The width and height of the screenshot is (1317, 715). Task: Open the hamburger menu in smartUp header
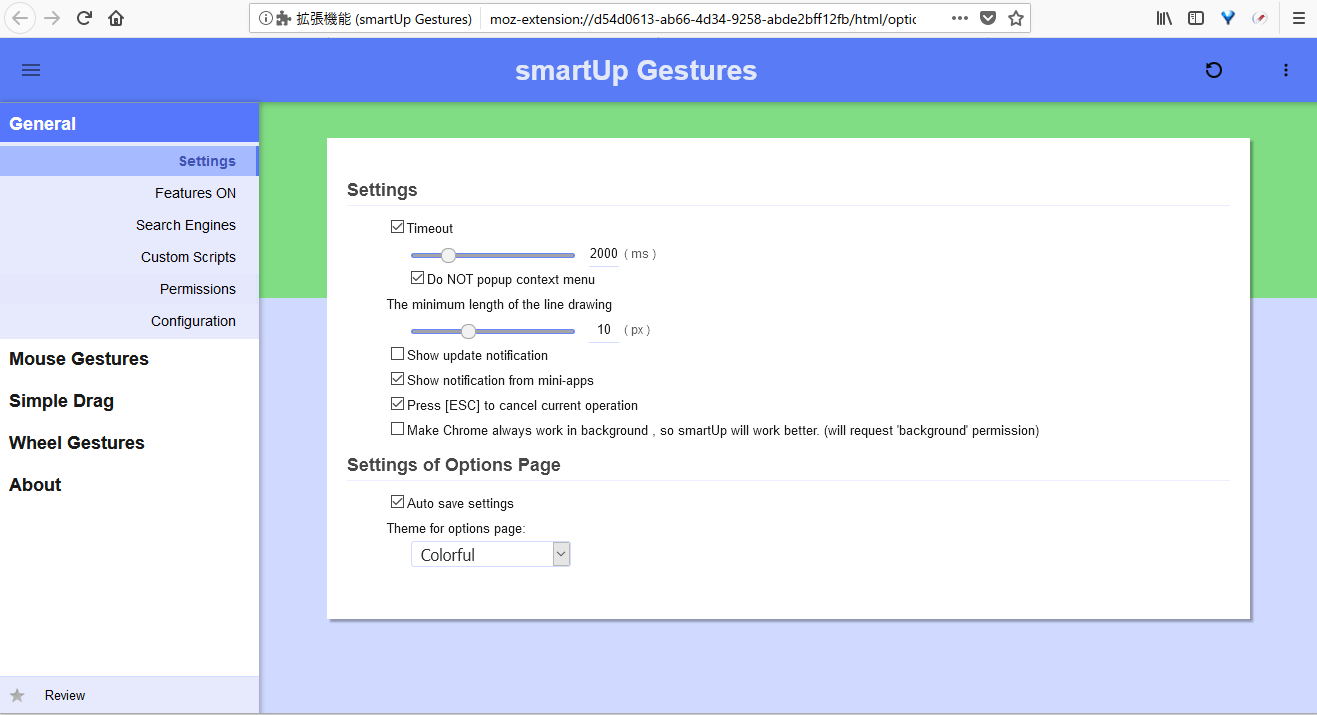pyautogui.click(x=31, y=70)
